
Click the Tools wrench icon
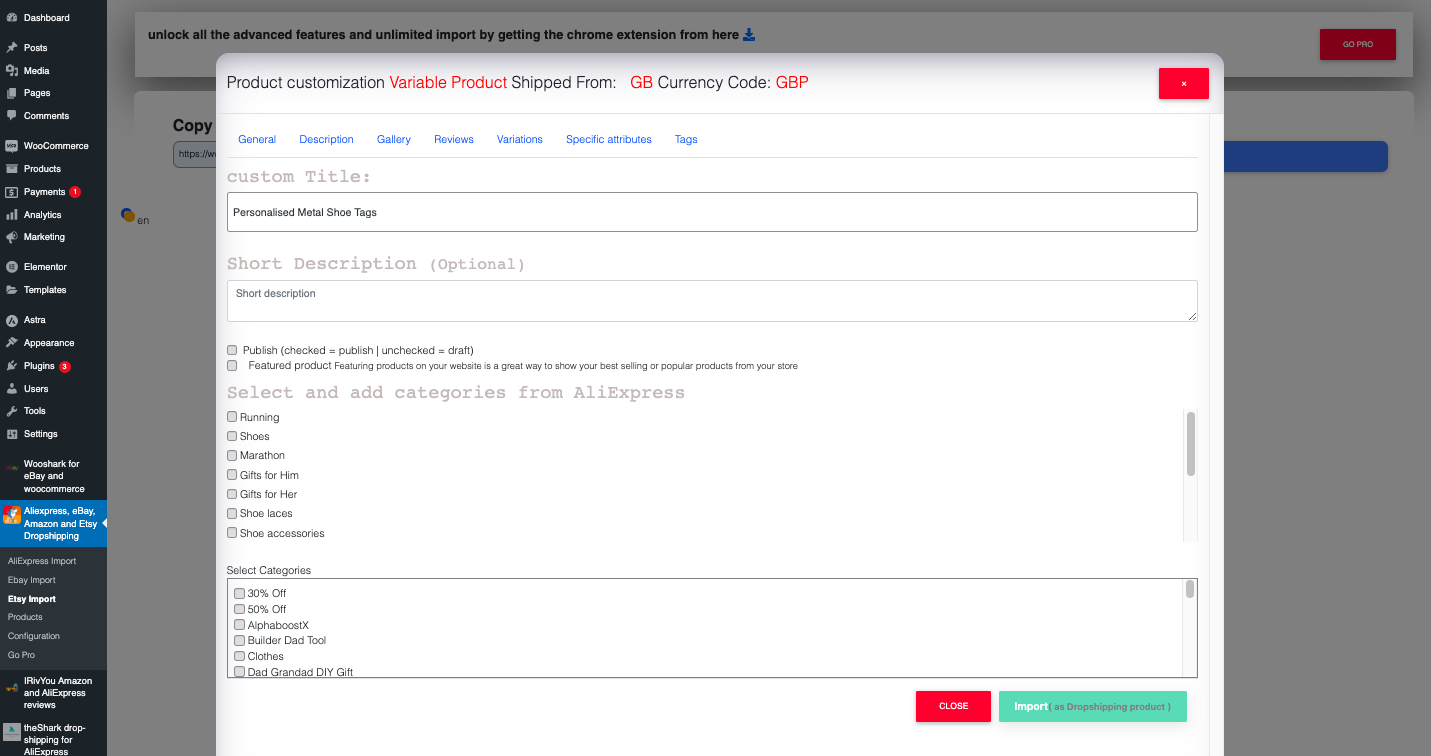tap(12, 411)
